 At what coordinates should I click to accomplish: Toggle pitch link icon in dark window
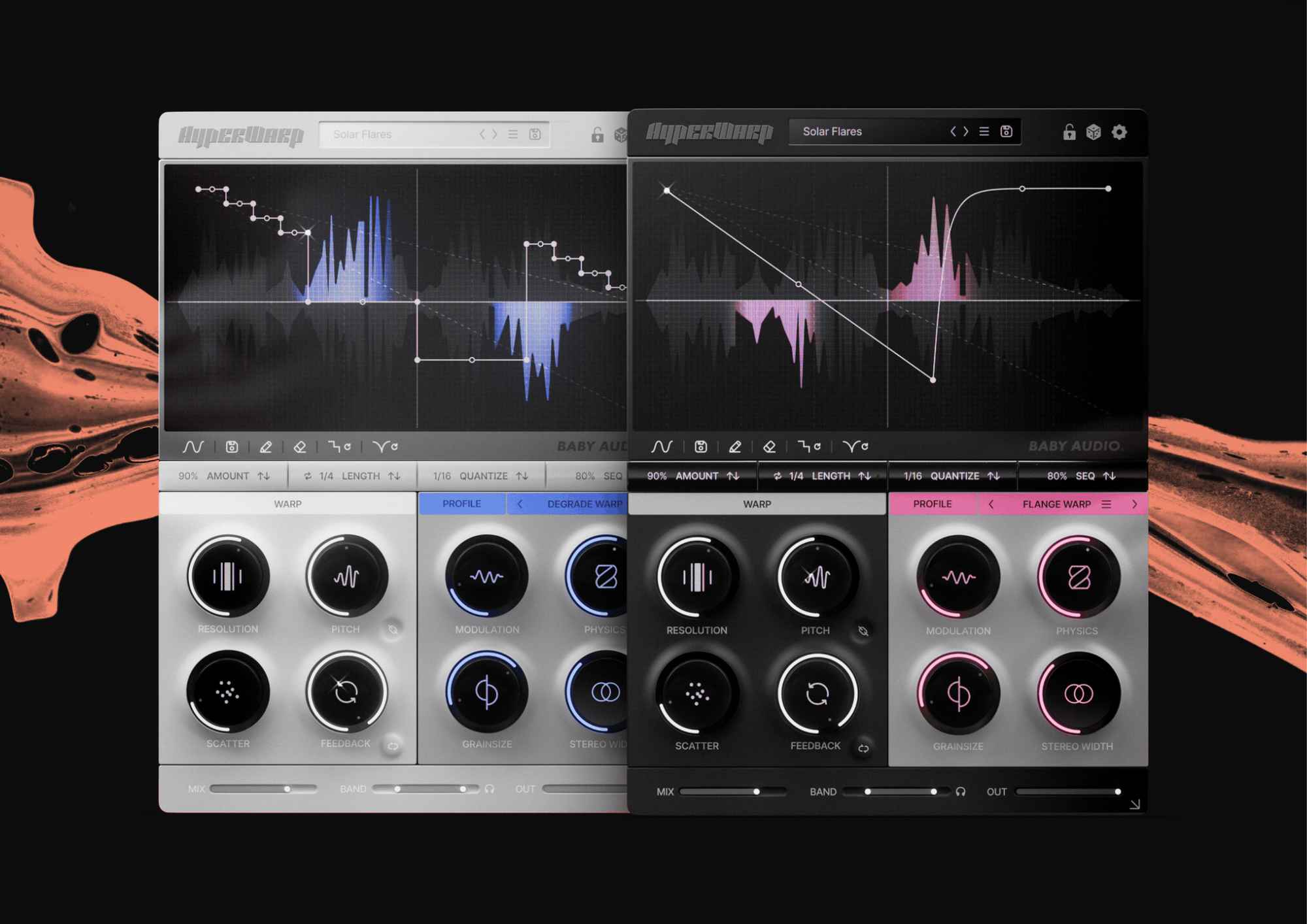(x=863, y=631)
